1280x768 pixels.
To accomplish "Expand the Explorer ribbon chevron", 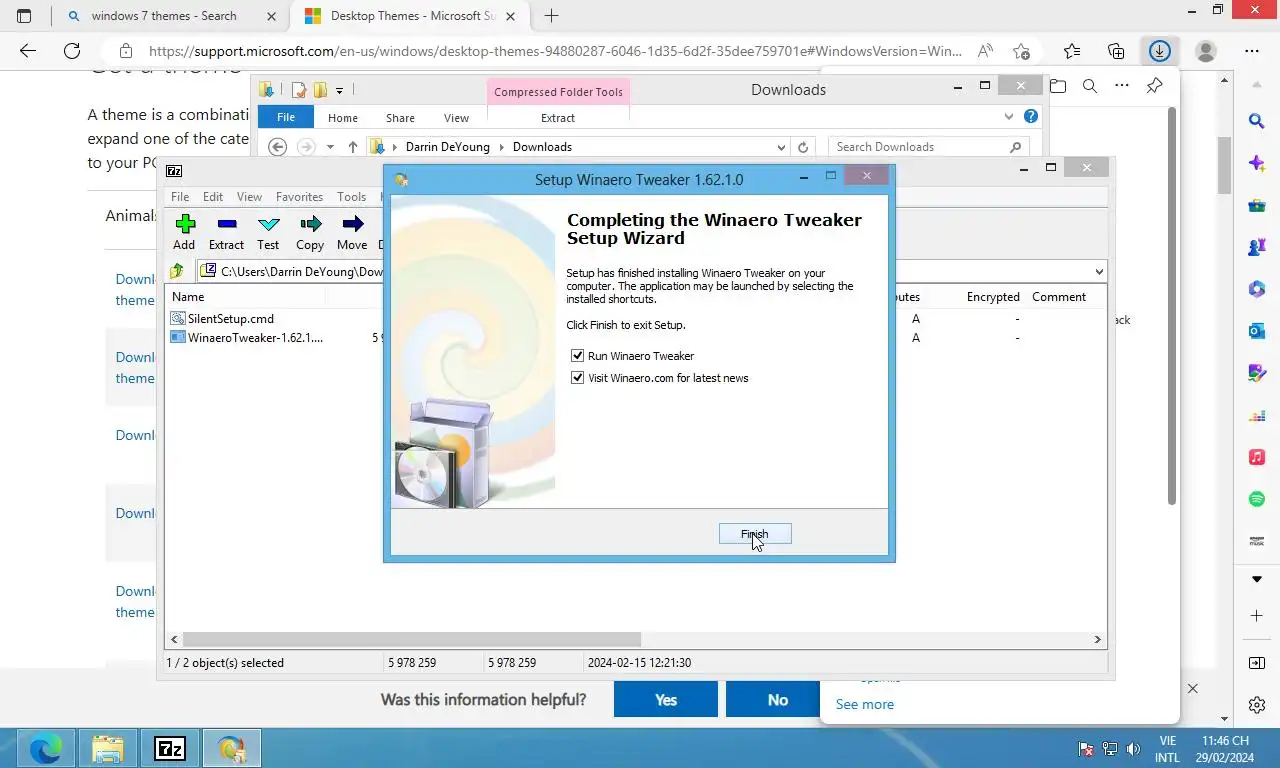I will coord(1009,117).
